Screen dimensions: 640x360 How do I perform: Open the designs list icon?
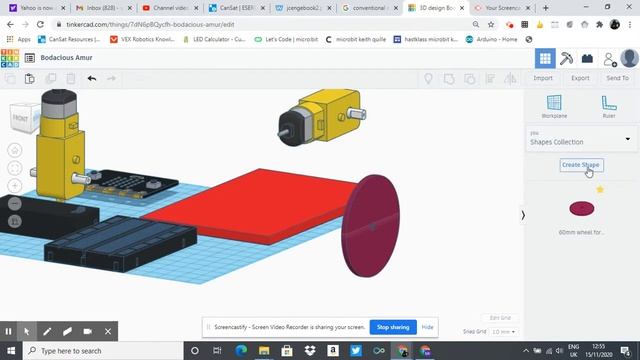30,58
